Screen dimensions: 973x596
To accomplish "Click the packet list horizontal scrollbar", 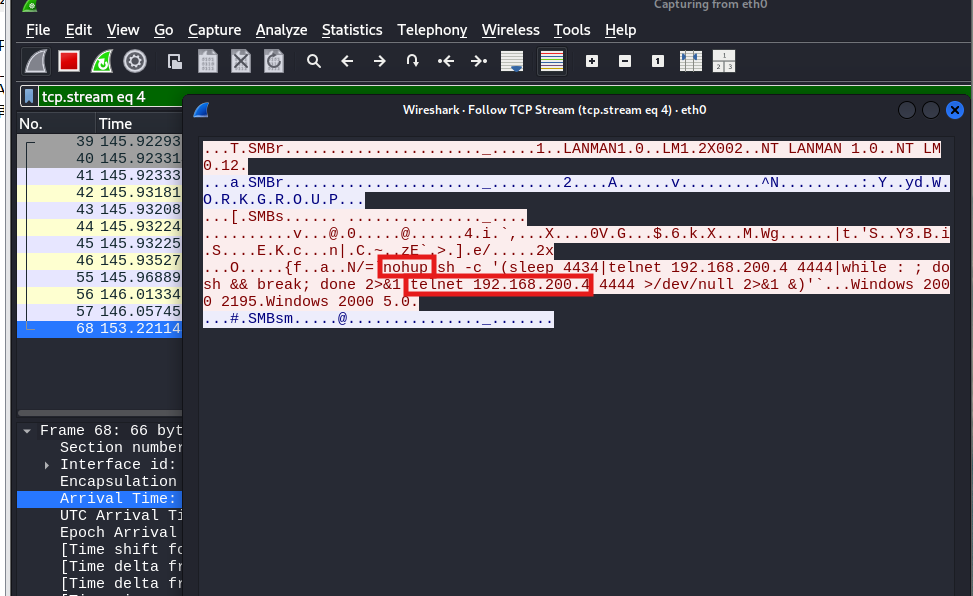I will click(100, 413).
